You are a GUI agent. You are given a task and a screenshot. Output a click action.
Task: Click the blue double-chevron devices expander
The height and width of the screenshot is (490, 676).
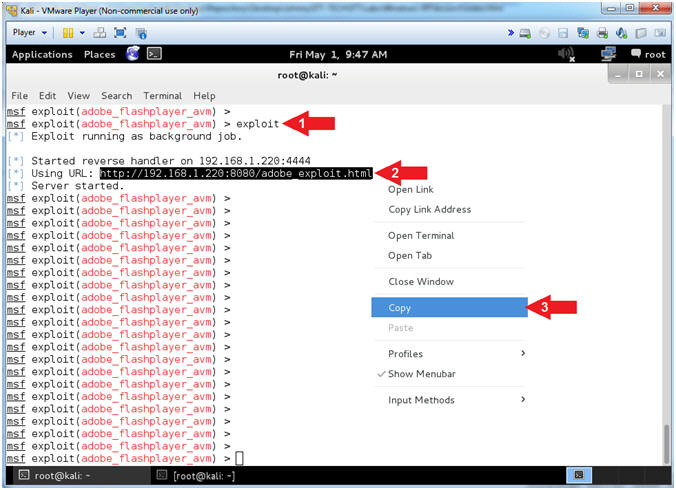pyautogui.click(x=510, y=32)
